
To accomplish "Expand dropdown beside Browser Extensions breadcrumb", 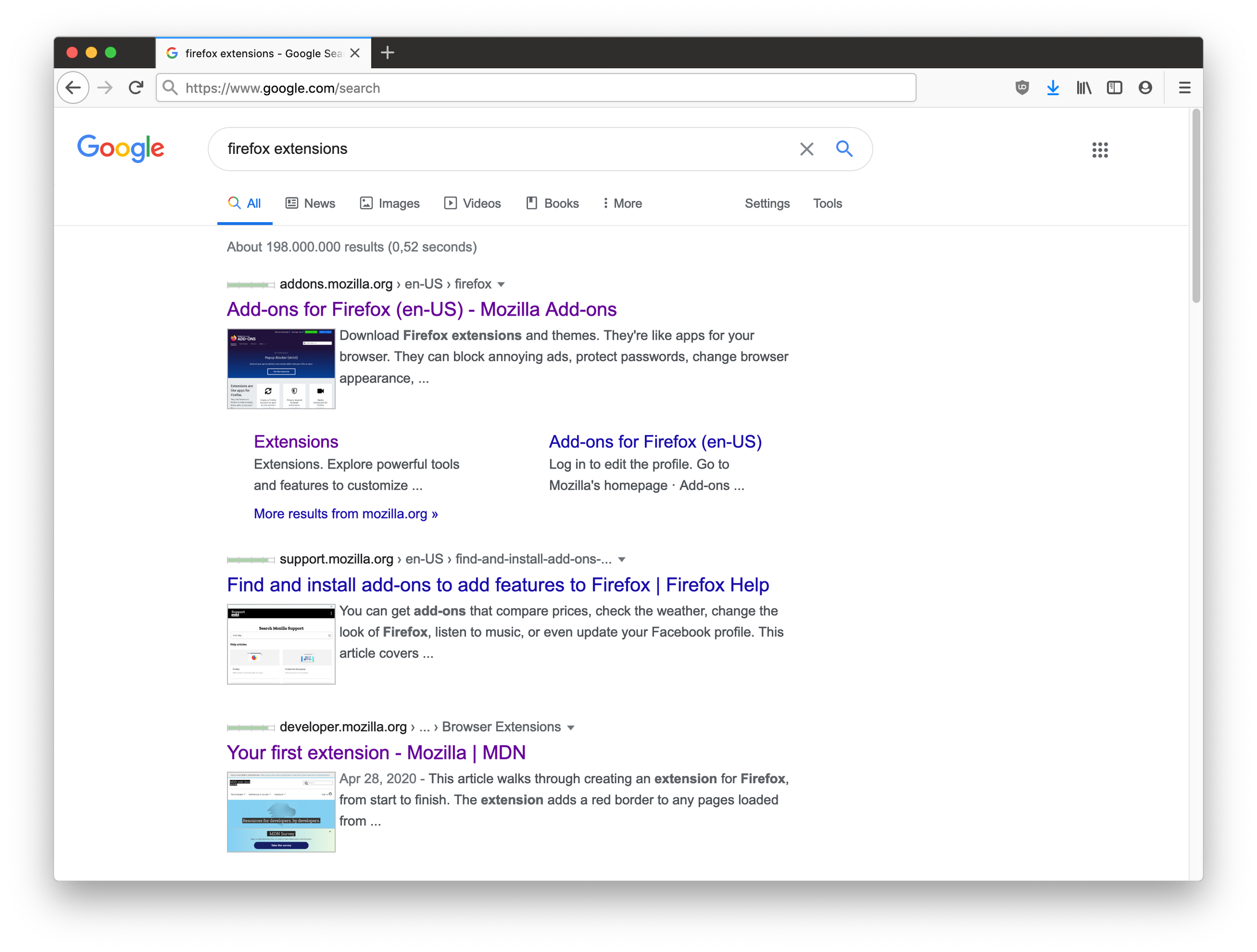I will click(570, 728).
